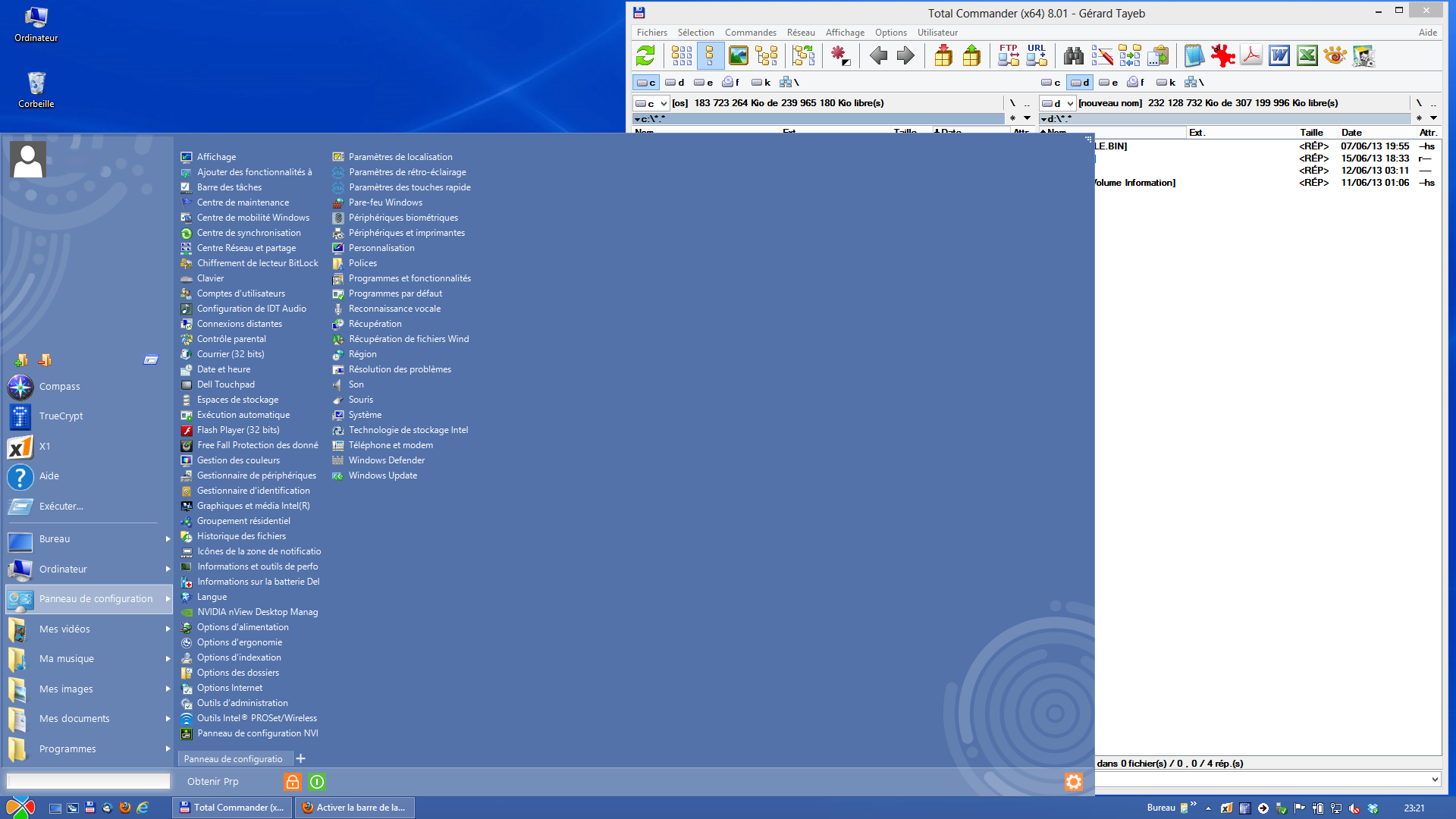Launch the Excel icon in the toolbar
This screenshot has height=819, width=1456.
coord(1307,55)
